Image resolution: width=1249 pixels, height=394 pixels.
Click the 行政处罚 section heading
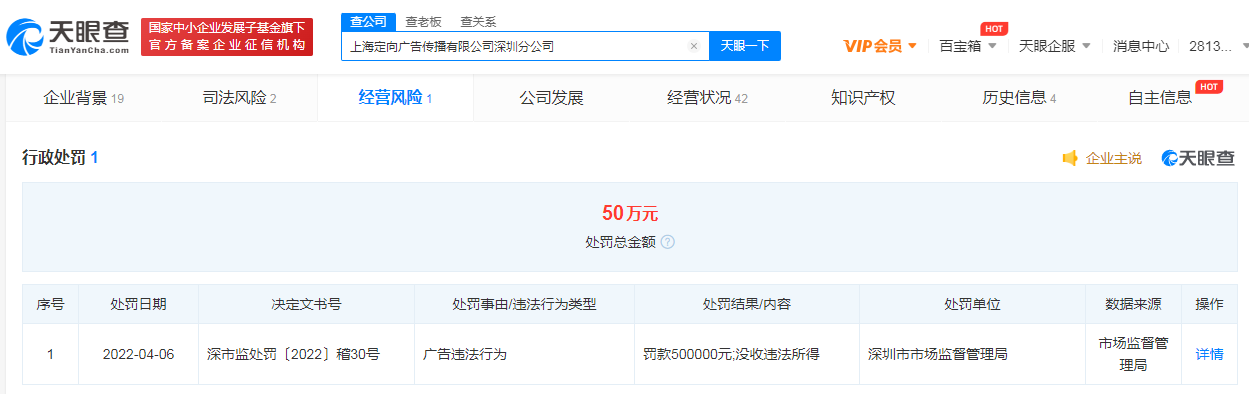tap(60, 158)
